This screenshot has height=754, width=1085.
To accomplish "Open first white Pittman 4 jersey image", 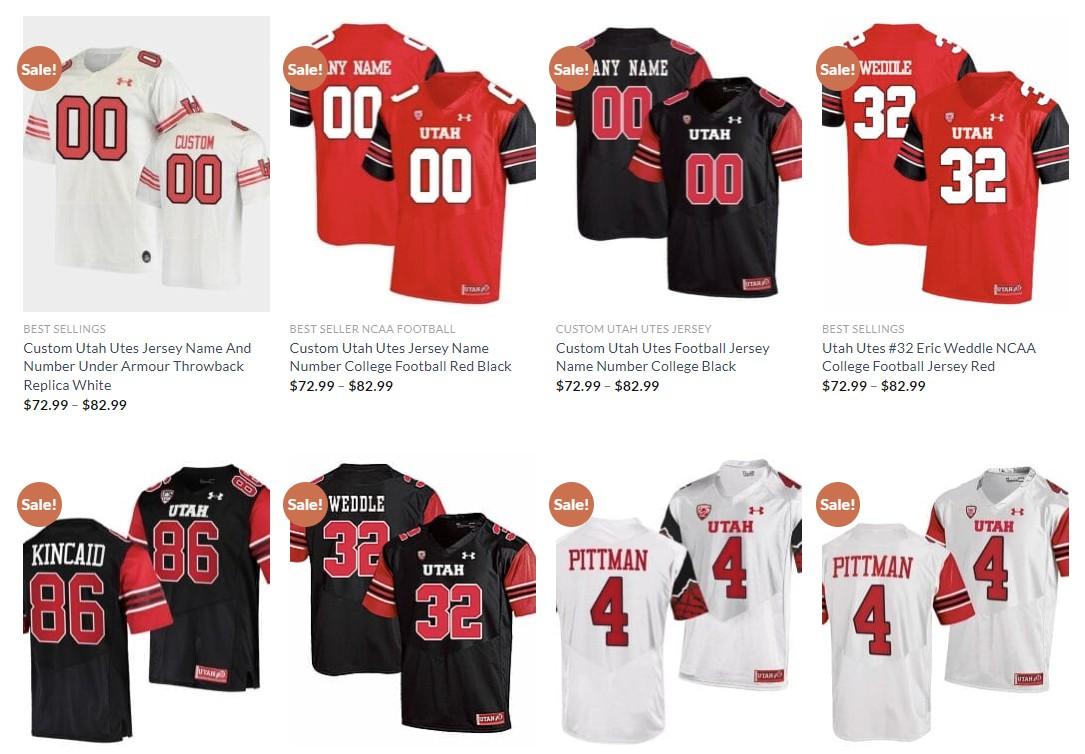I will pos(679,600).
